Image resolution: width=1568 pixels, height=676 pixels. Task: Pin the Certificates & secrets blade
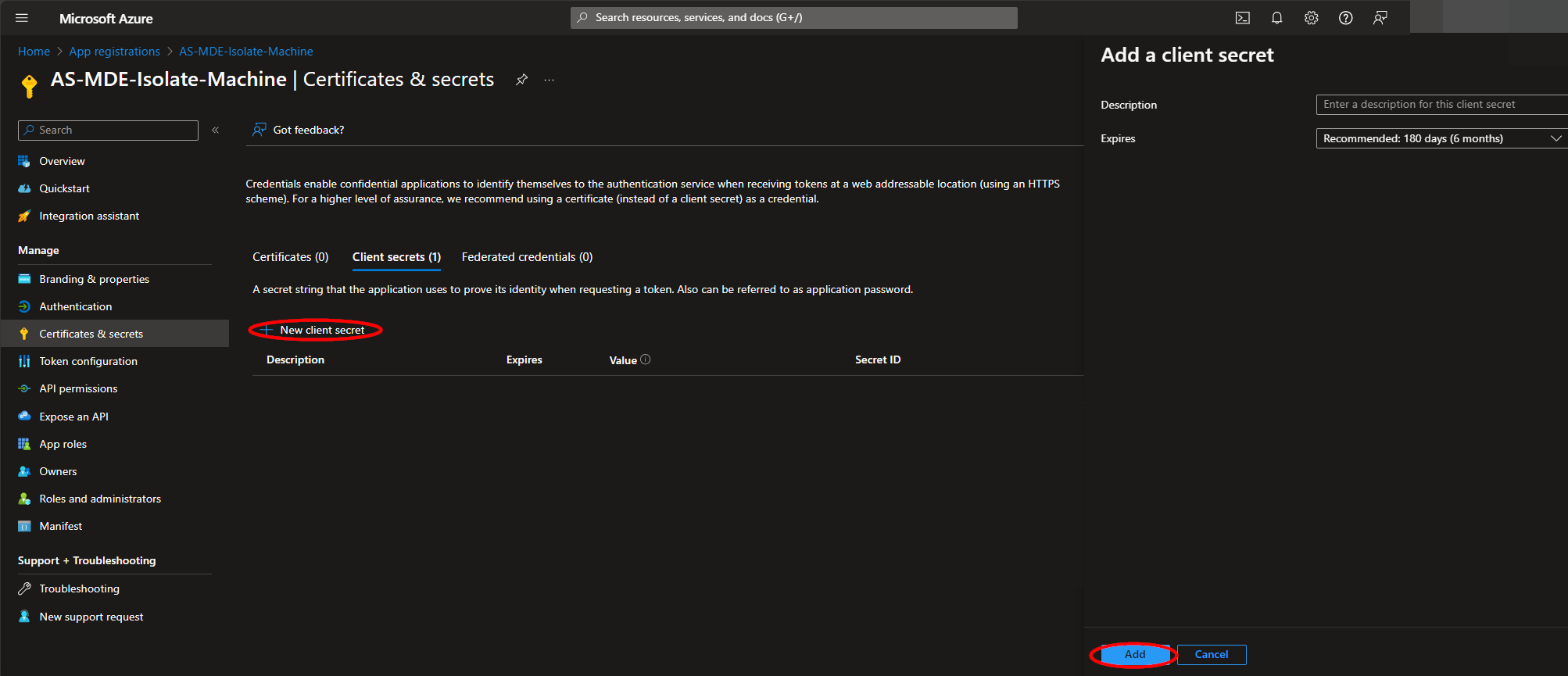[x=521, y=79]
